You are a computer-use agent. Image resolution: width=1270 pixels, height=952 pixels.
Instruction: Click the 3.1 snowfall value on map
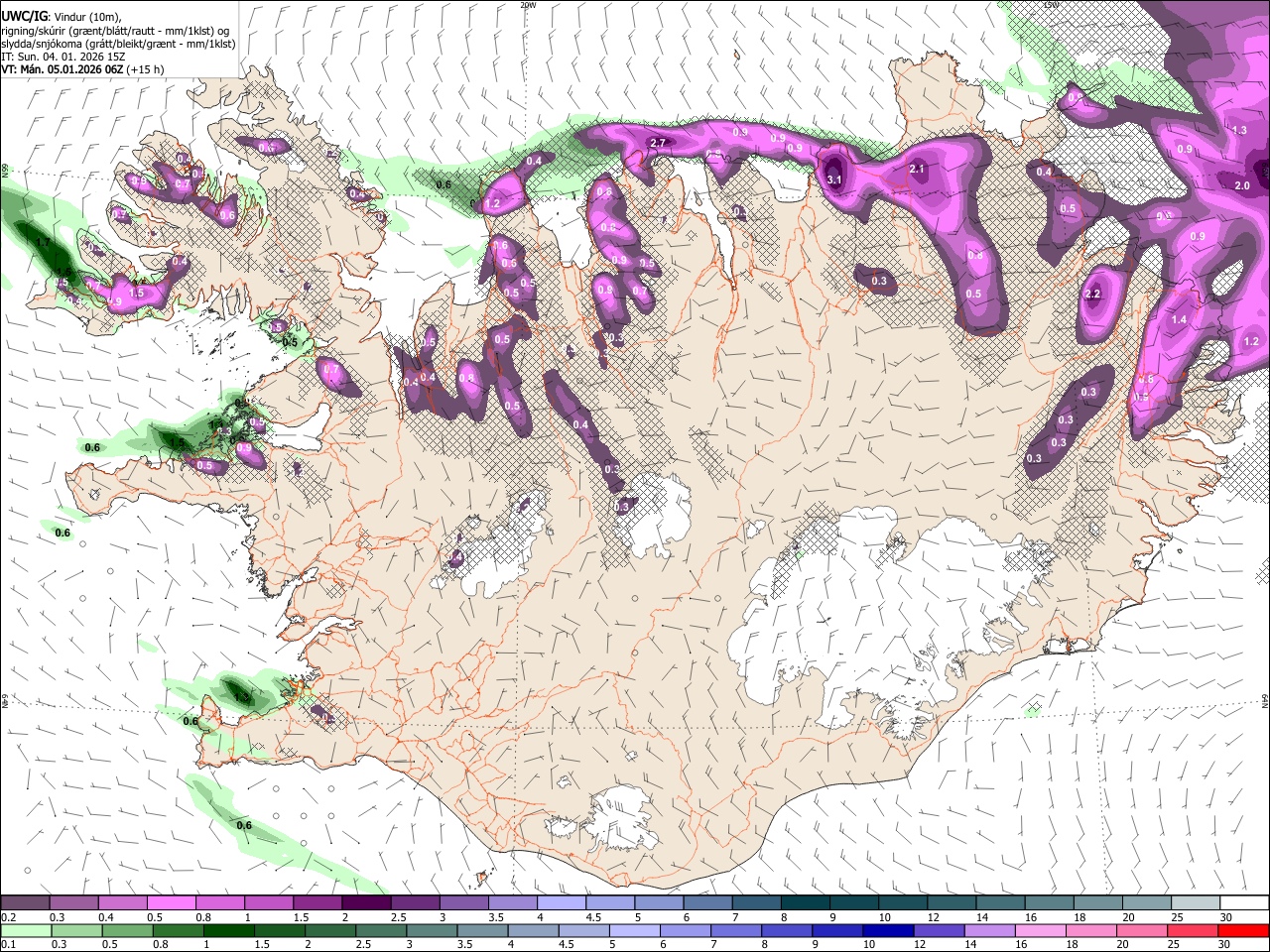click(834, 179)
